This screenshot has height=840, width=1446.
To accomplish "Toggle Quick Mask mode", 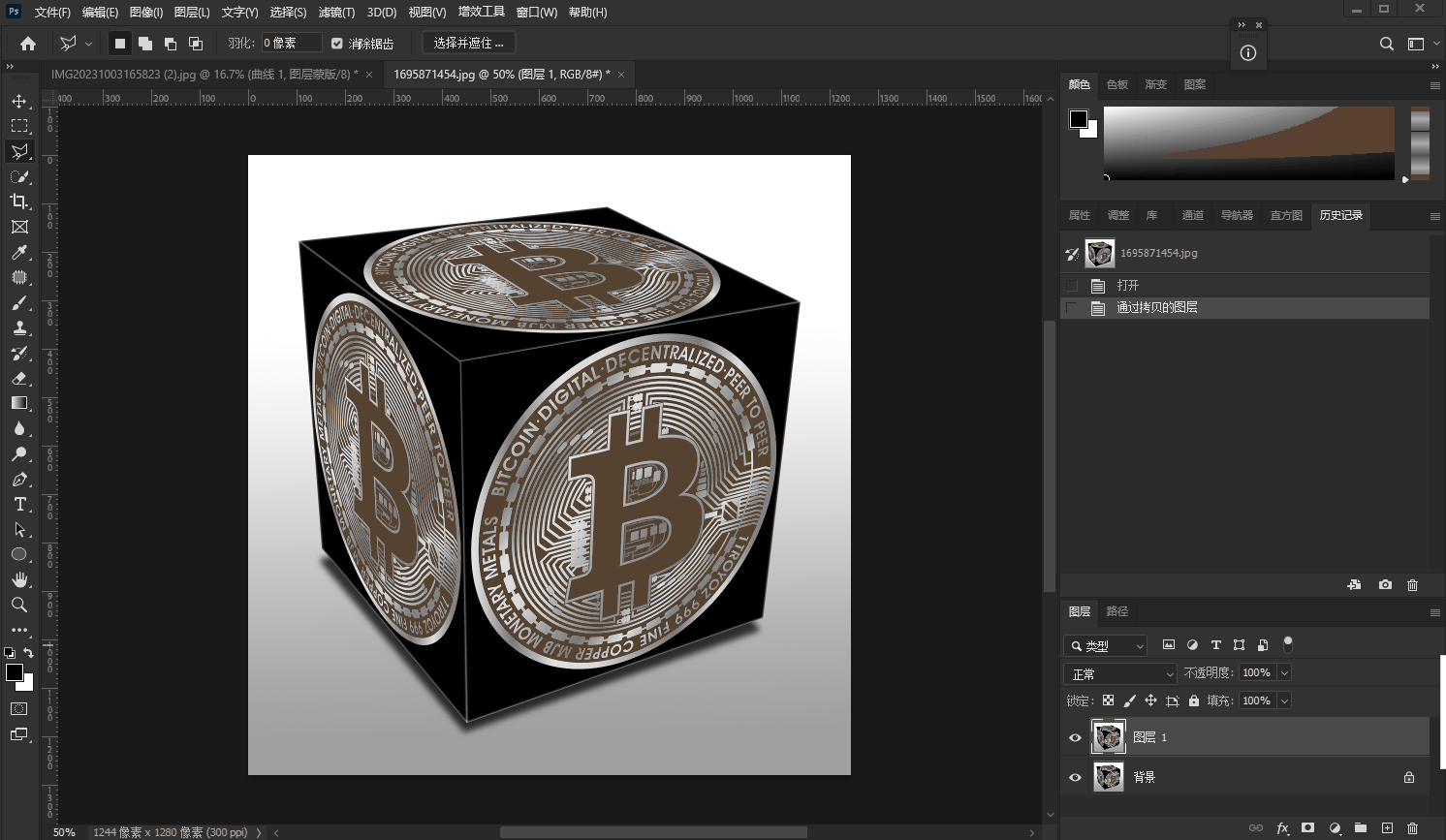I will coord(19,709).
